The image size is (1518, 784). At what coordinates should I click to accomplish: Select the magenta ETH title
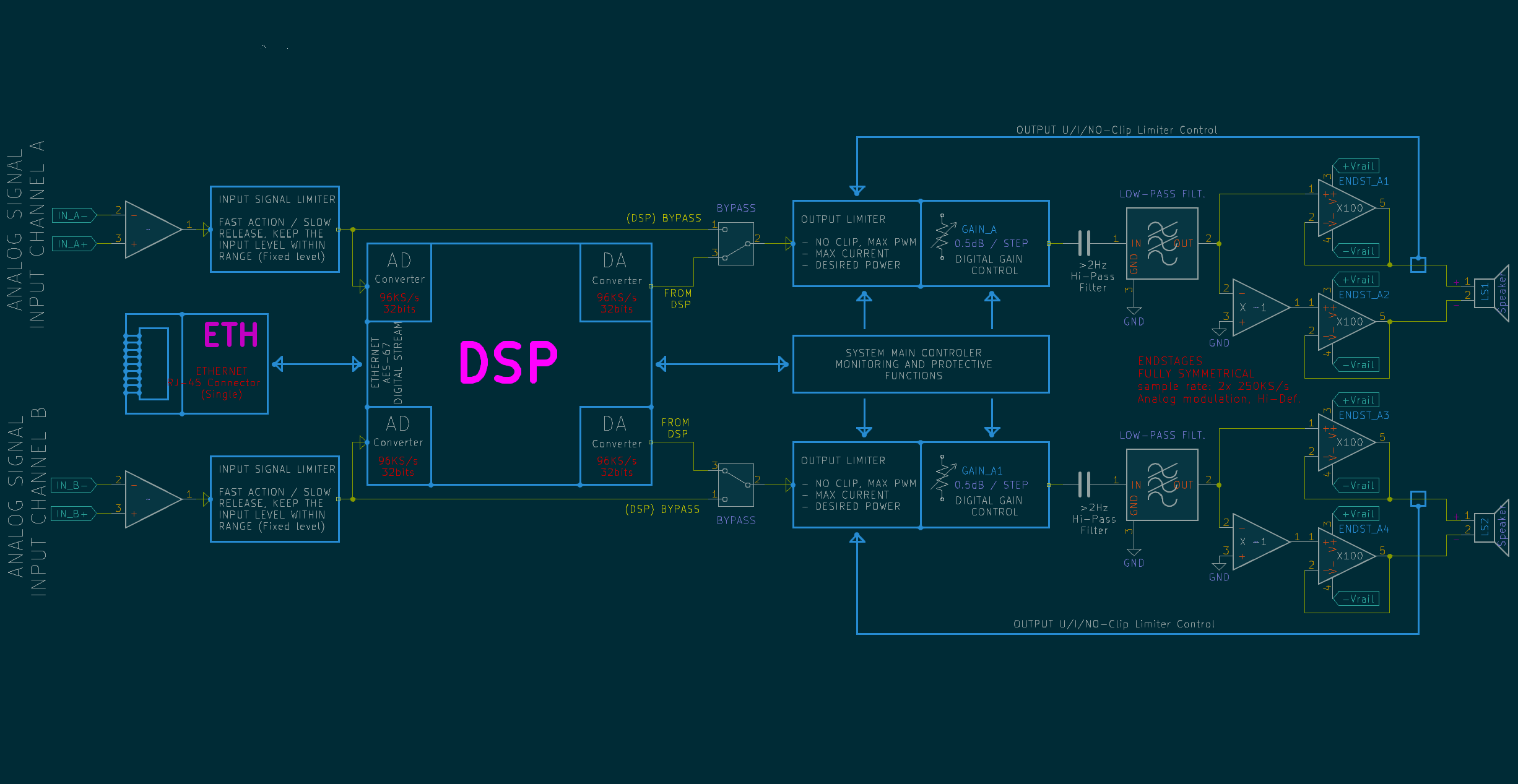[x=231, y=335]
